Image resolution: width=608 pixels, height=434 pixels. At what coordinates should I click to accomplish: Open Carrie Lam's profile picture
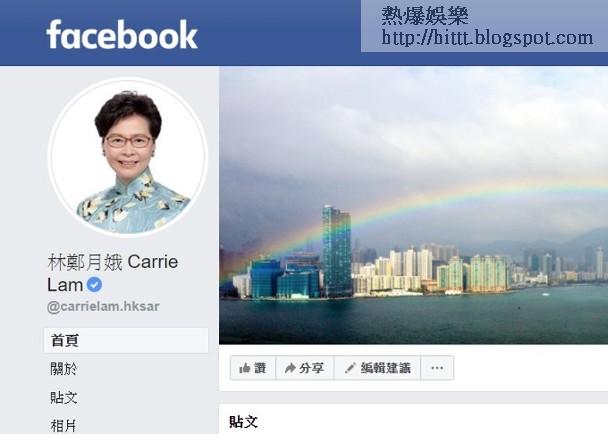[128, 157]
